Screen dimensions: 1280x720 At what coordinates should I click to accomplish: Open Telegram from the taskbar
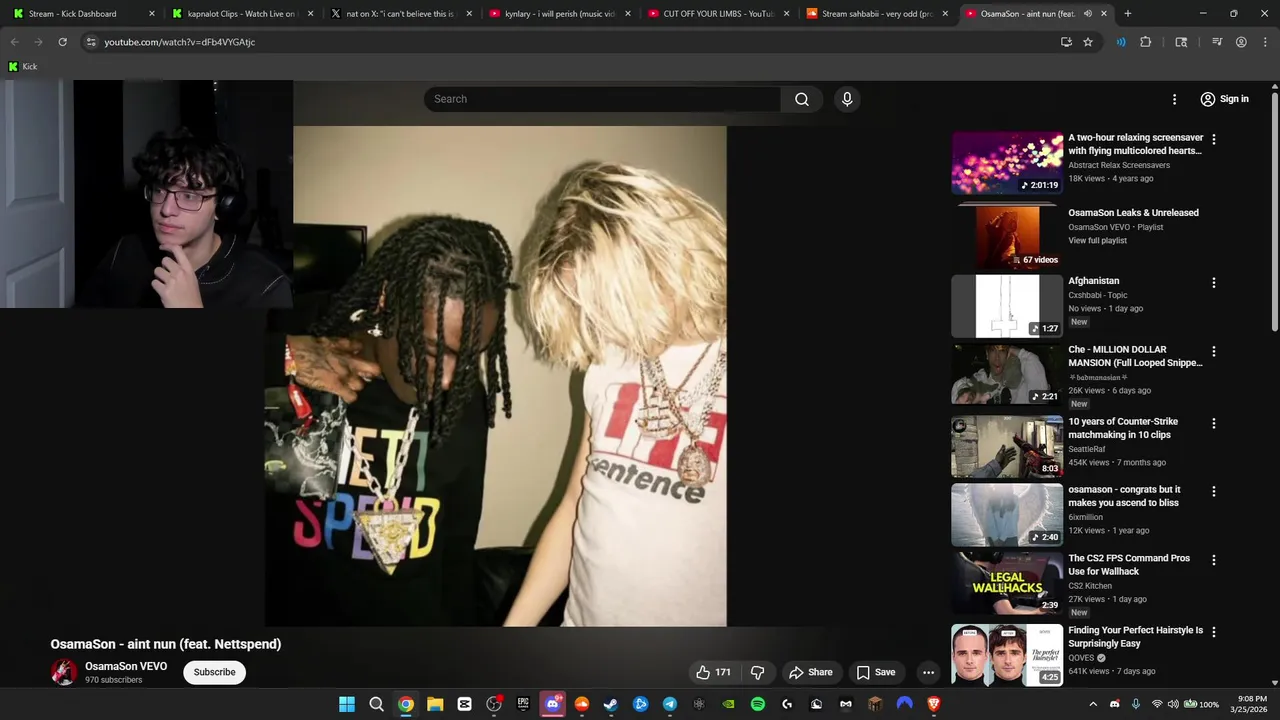tap(670, 704)
